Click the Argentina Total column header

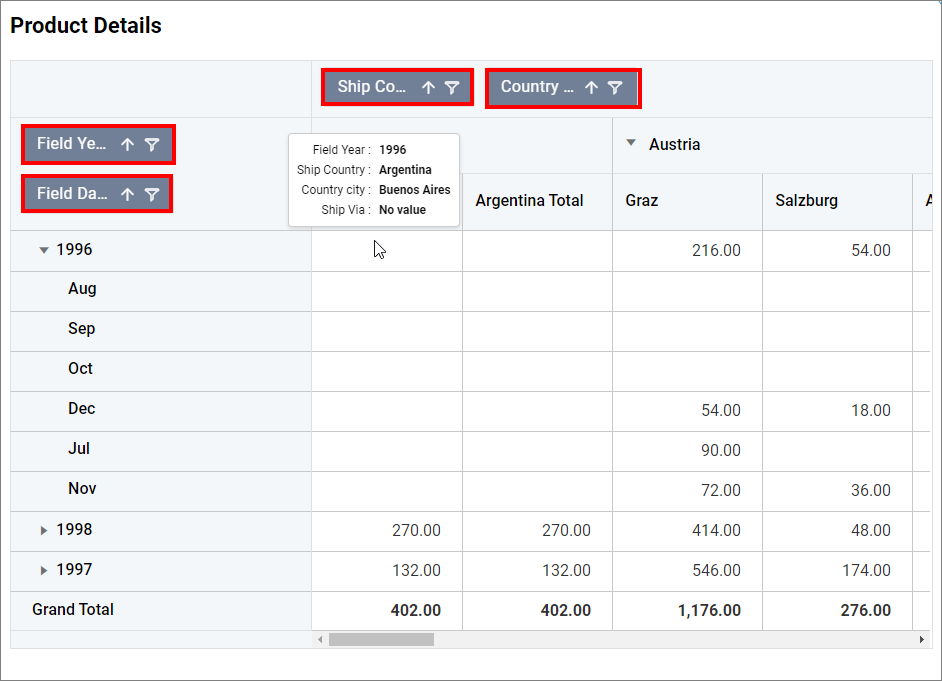click(x=529, y=201)
